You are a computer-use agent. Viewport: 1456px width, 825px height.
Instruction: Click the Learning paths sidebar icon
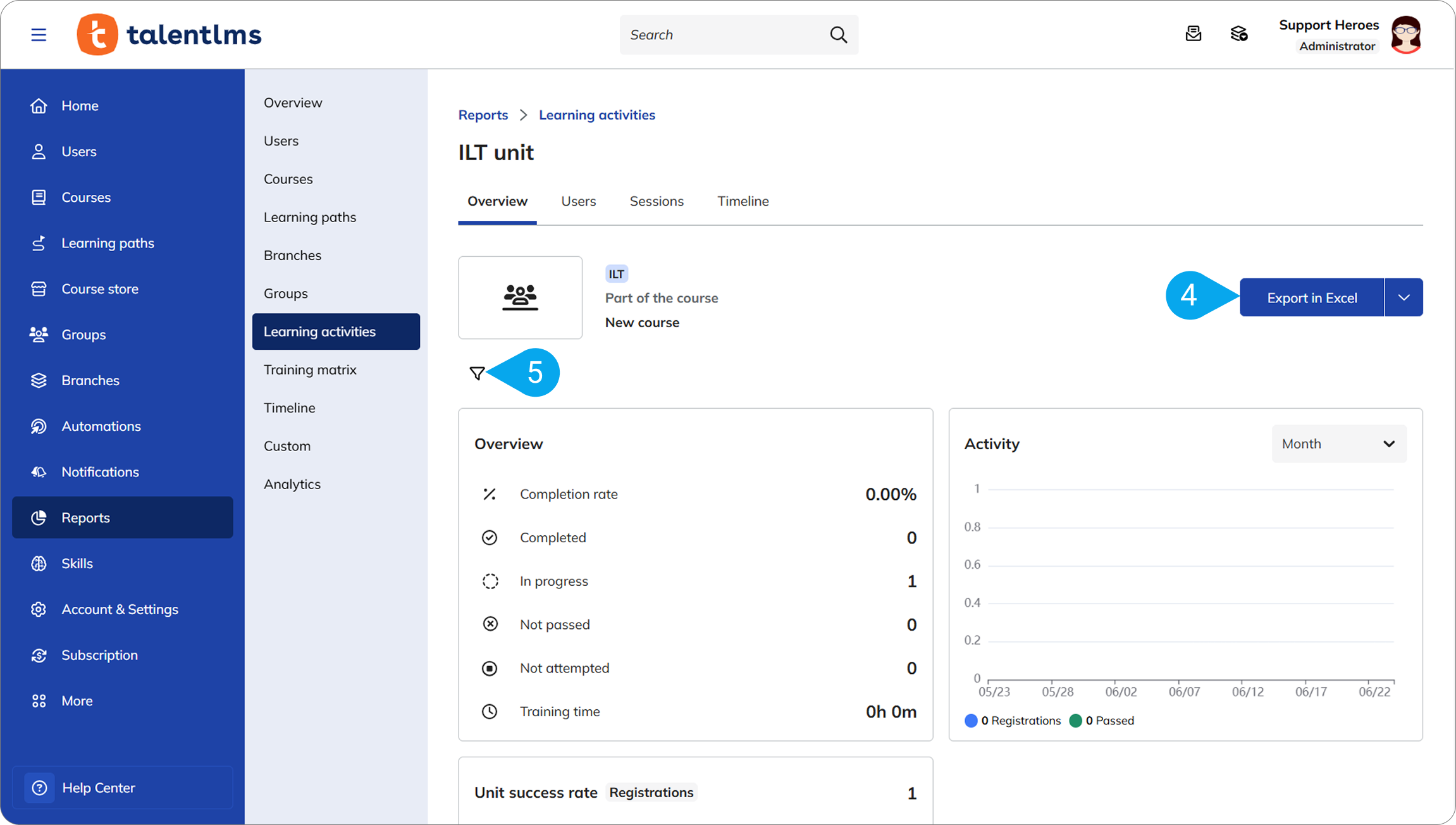39,243
